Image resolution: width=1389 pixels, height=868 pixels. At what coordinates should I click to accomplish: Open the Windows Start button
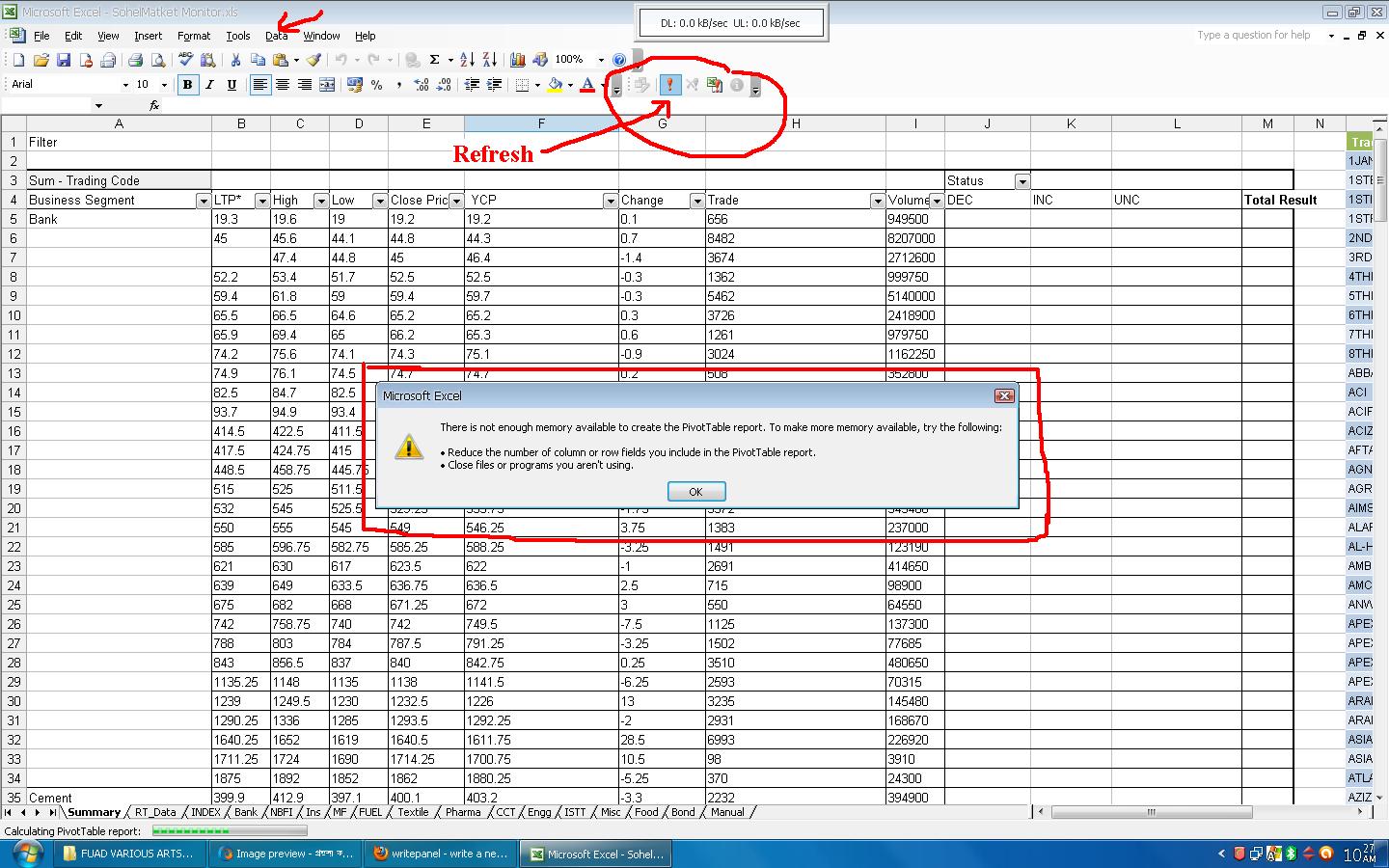26,854
